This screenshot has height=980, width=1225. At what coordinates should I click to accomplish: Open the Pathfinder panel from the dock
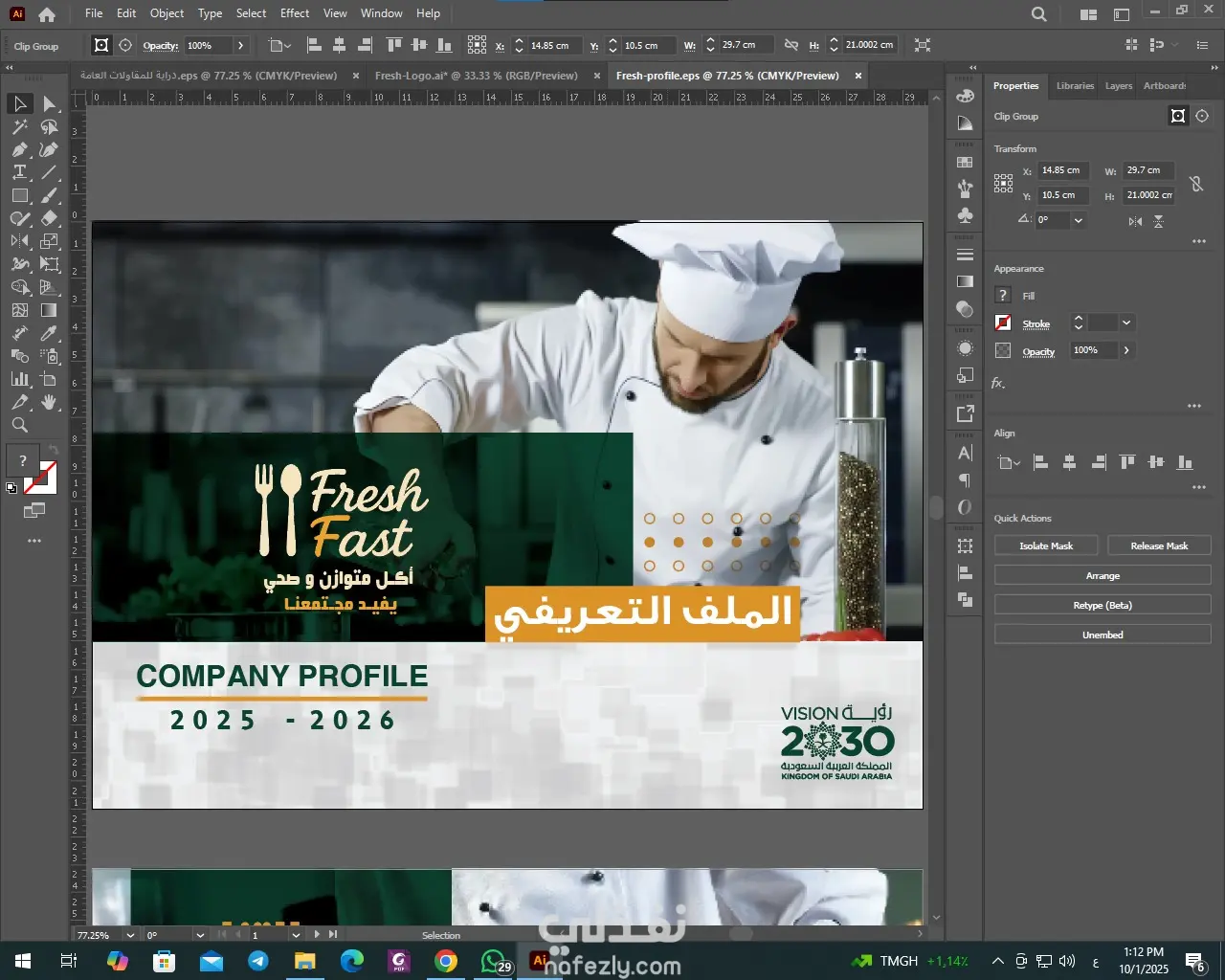click(x=965, y=599)
